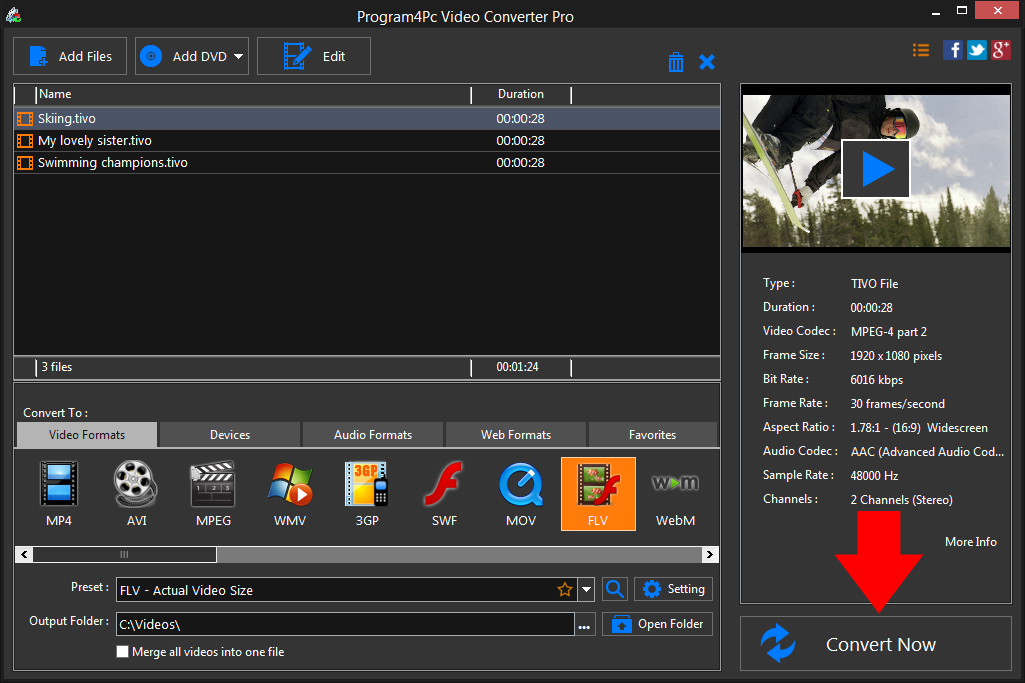Switch to the Favorites tab
This screenshot has width=1025, height=683.
pyautogui.click(x=652, y=435)
